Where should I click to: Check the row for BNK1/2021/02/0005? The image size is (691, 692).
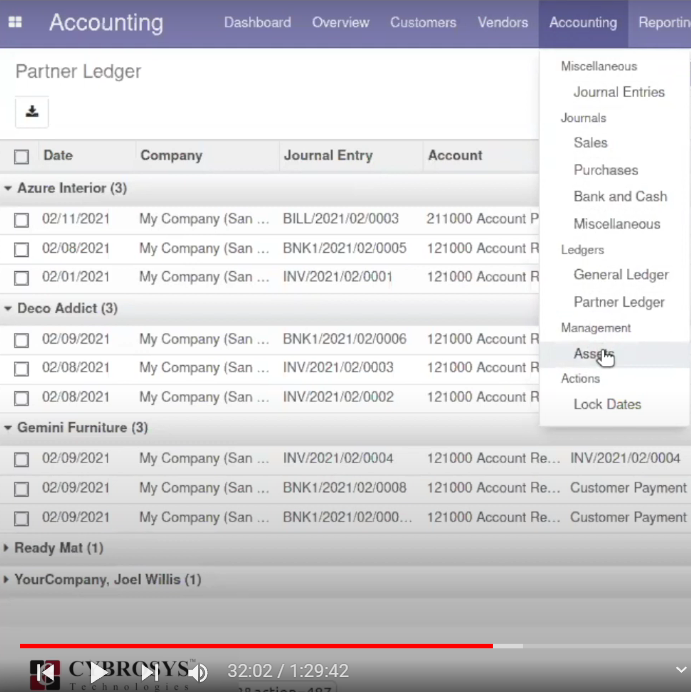tap(21, 249)
